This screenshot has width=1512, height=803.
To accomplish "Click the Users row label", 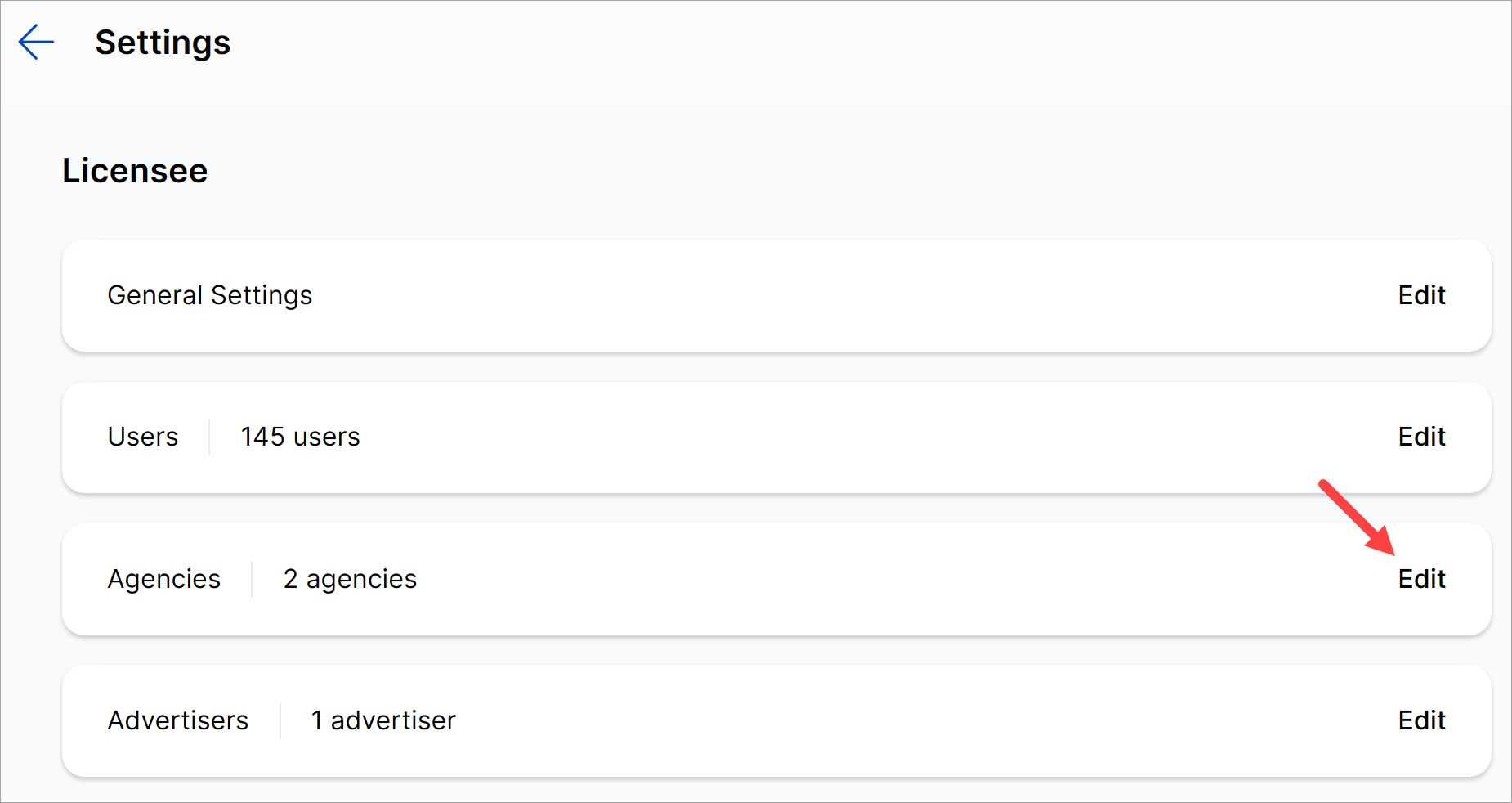I will pos(143,437).
